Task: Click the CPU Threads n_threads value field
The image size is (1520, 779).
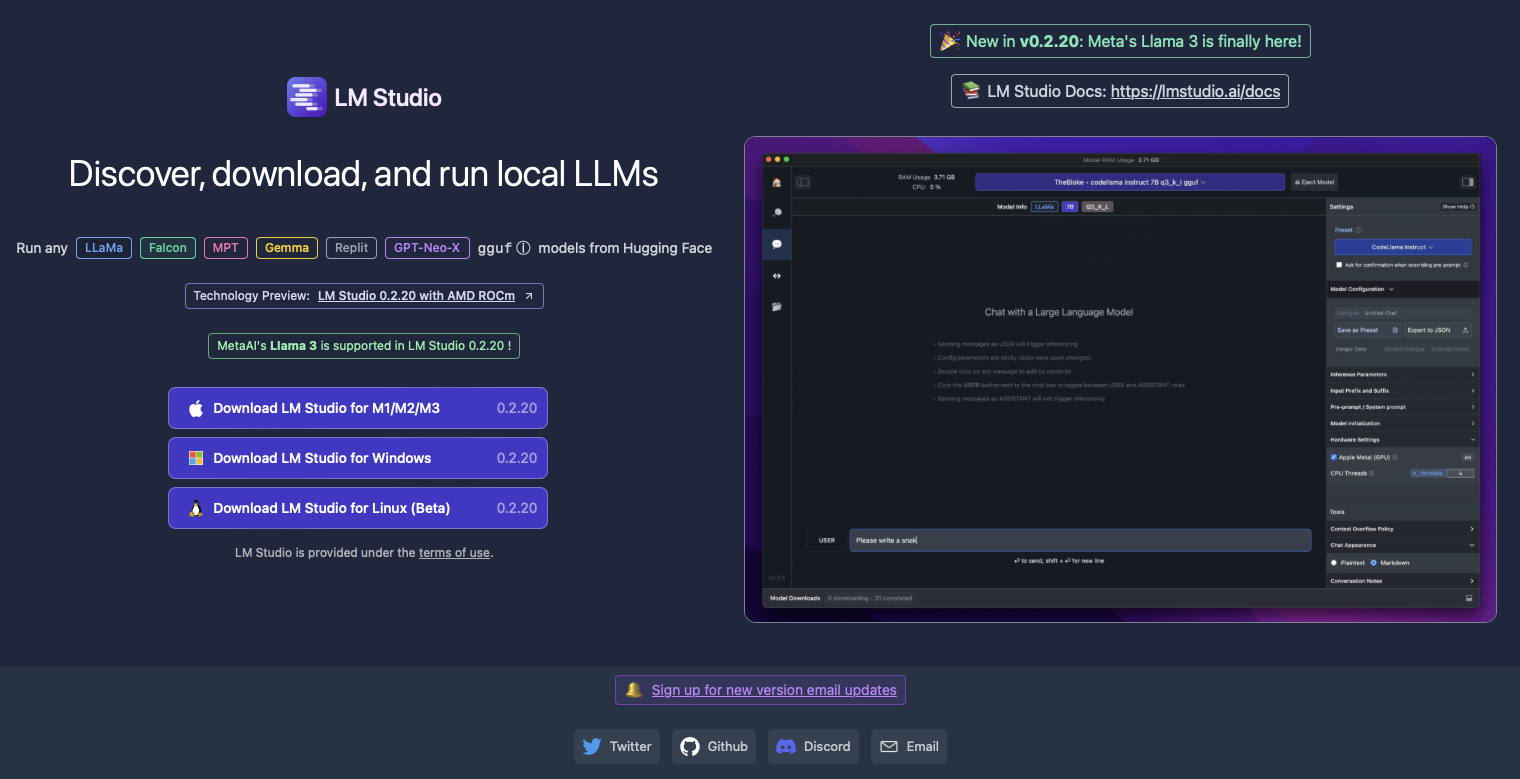Action: click(x=1460, y=473)
